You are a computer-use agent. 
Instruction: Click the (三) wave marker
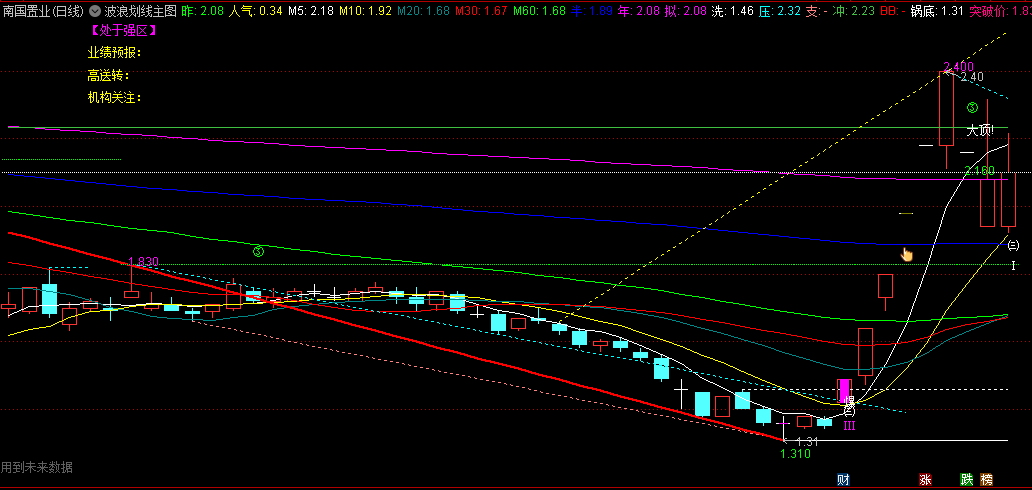coord(1014,246)
